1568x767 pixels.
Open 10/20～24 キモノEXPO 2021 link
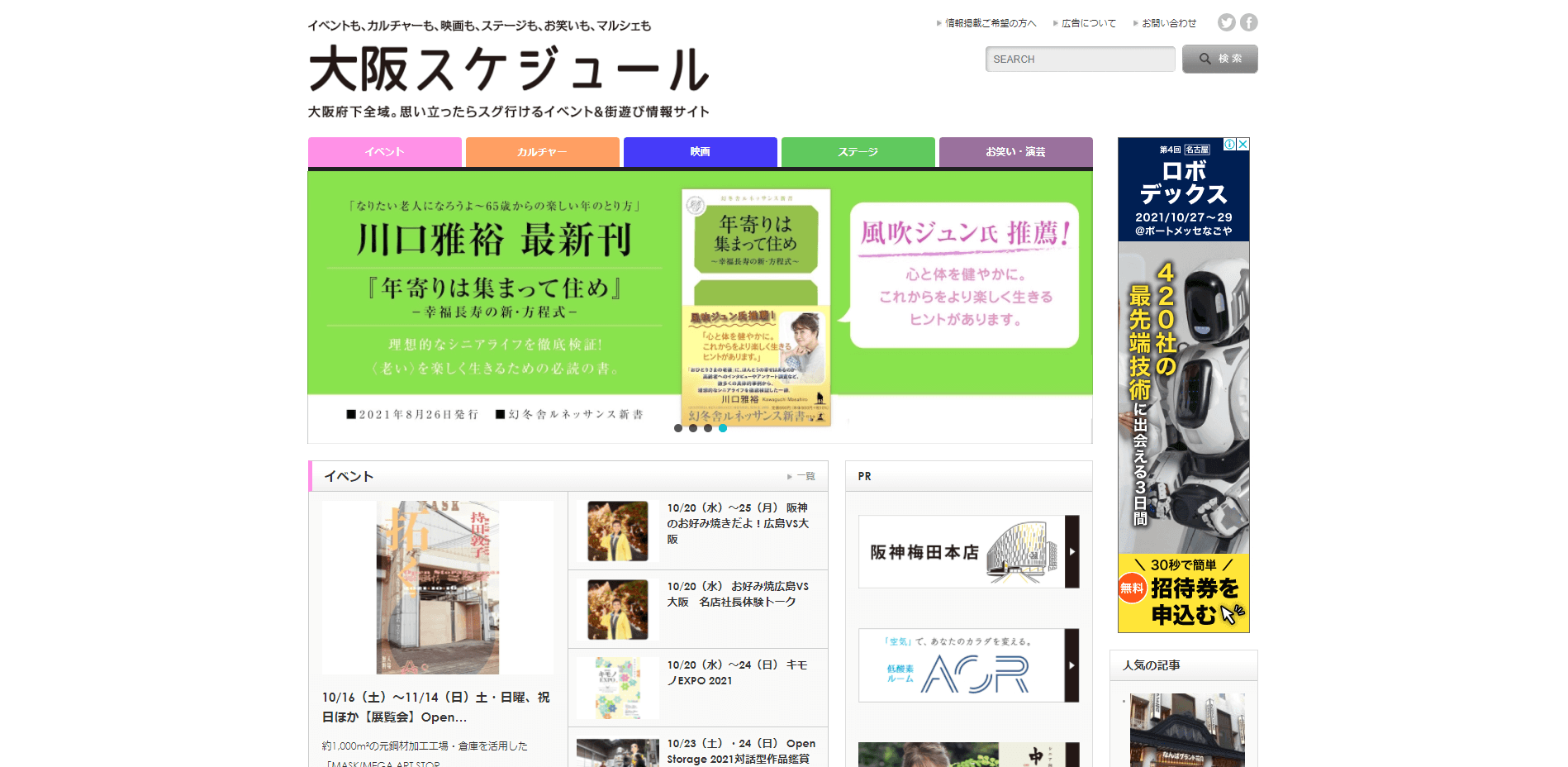coord(738,673)
